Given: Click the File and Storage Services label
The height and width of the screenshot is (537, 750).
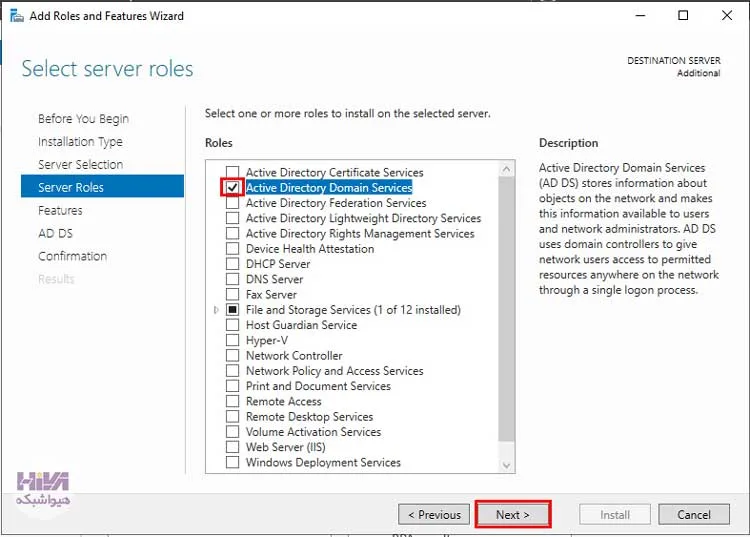Looking at the screenshot, I should click(353, 310).
